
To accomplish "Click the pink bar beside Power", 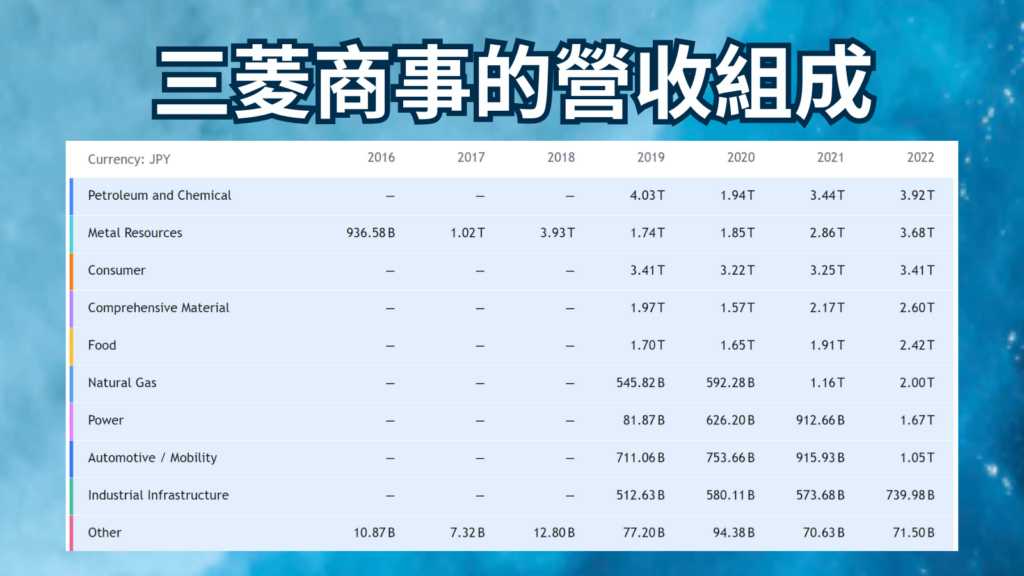I will pos(71,420).
